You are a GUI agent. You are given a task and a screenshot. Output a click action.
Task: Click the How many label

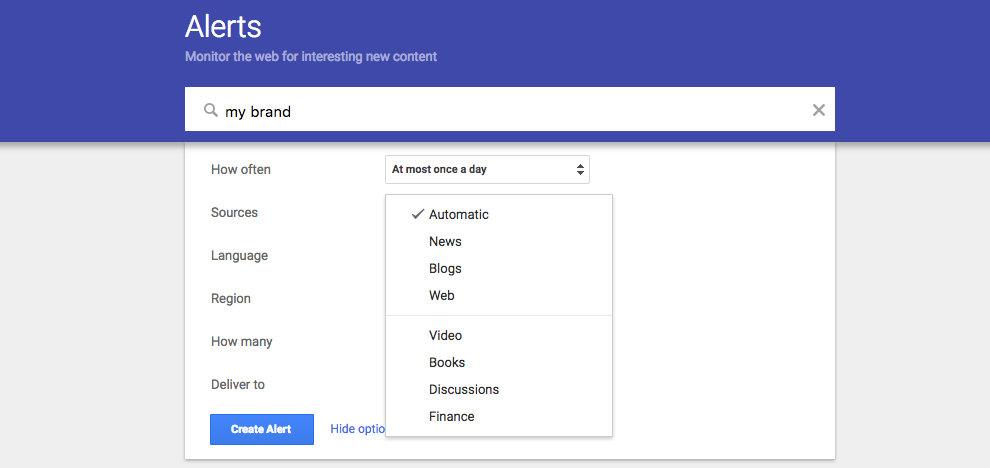[x=242, y=342]
